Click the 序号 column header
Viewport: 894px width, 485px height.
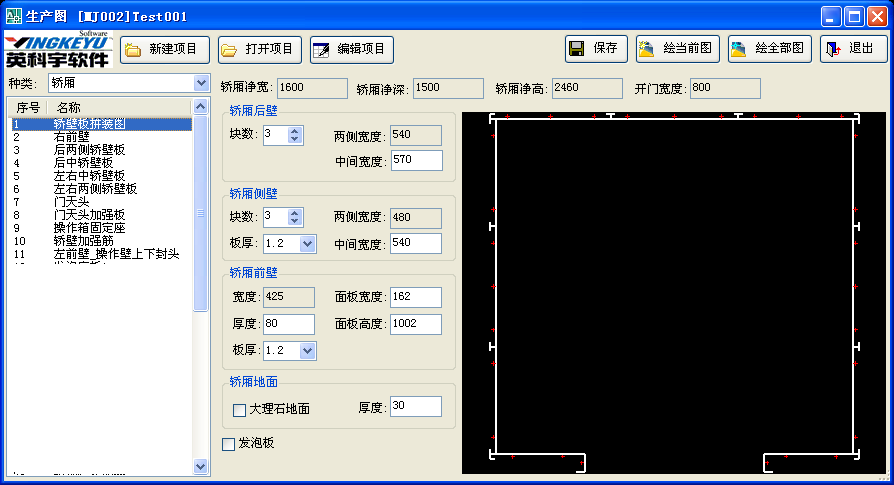28,107
